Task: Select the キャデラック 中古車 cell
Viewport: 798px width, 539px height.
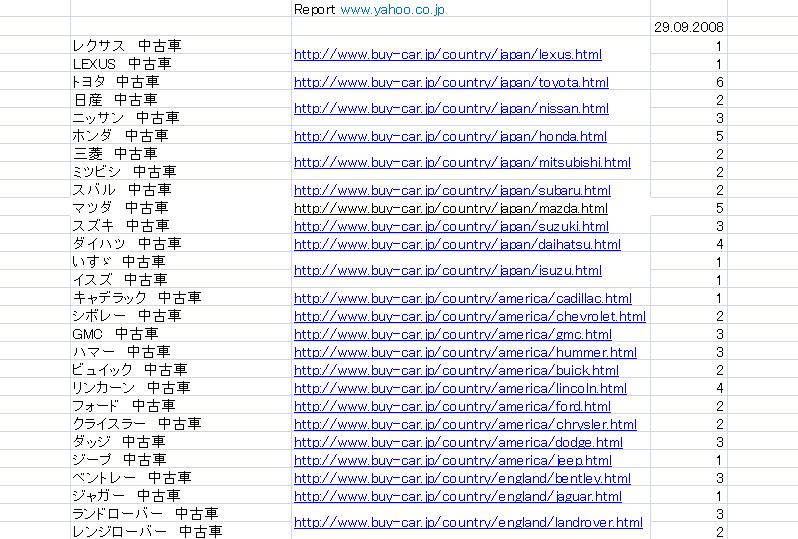Action: (181, 297)
